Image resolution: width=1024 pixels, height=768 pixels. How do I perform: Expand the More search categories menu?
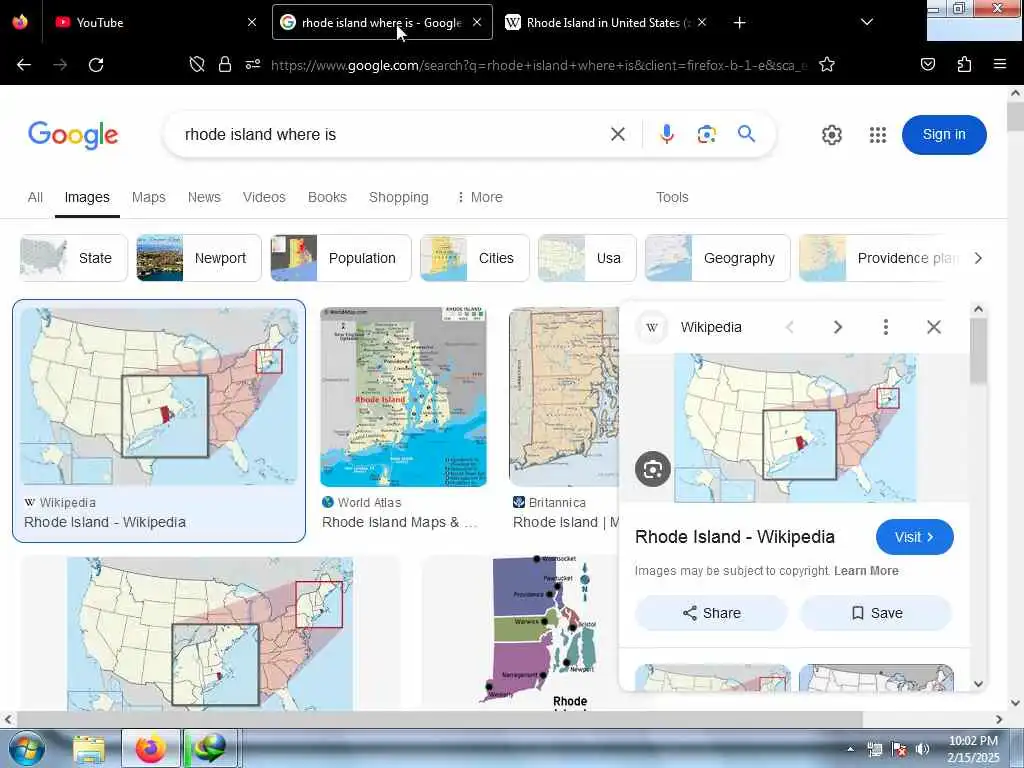(480, 197)
